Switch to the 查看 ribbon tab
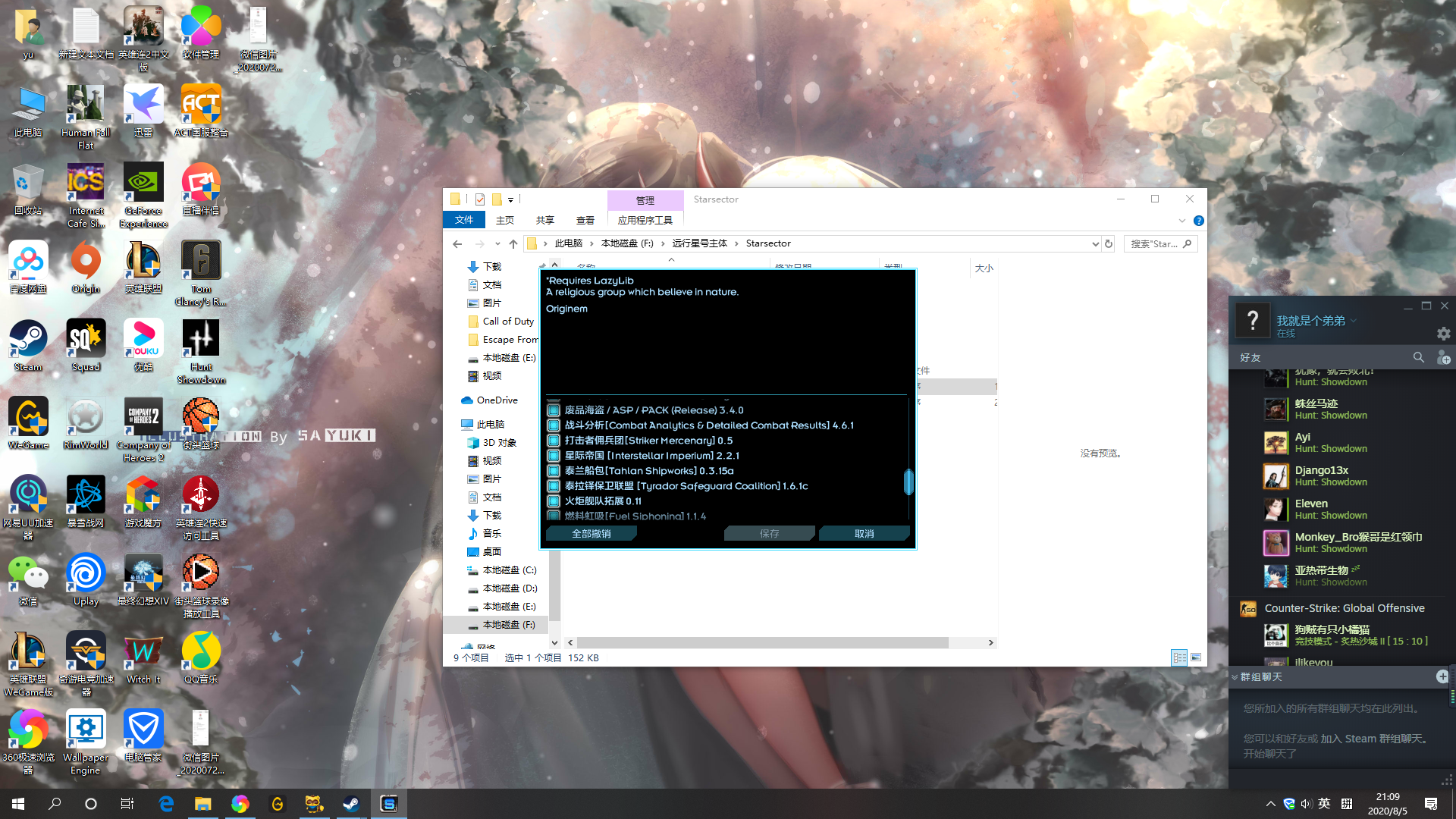 pyautogui.click(x=585, y=220)
